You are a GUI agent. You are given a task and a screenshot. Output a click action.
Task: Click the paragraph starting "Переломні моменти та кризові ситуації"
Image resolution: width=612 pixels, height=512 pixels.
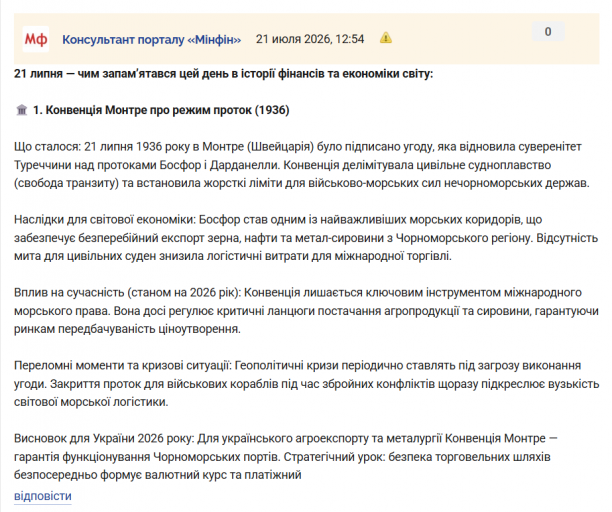pyautogui.click(x=306, y=384)
